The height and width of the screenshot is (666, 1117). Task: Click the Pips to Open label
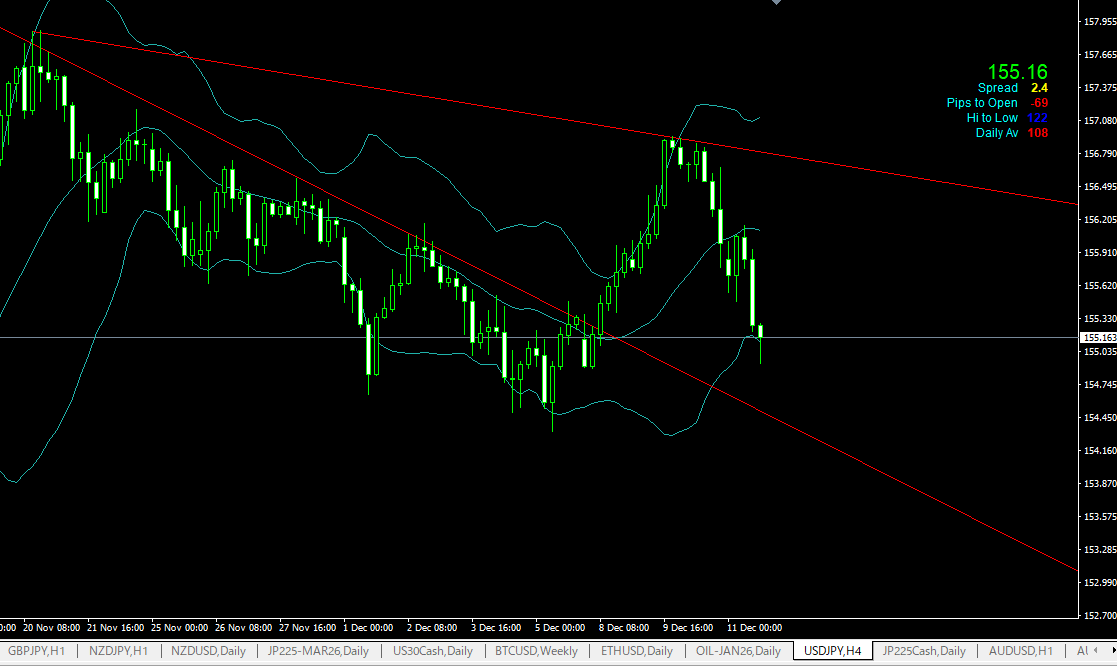pos(982,103)
